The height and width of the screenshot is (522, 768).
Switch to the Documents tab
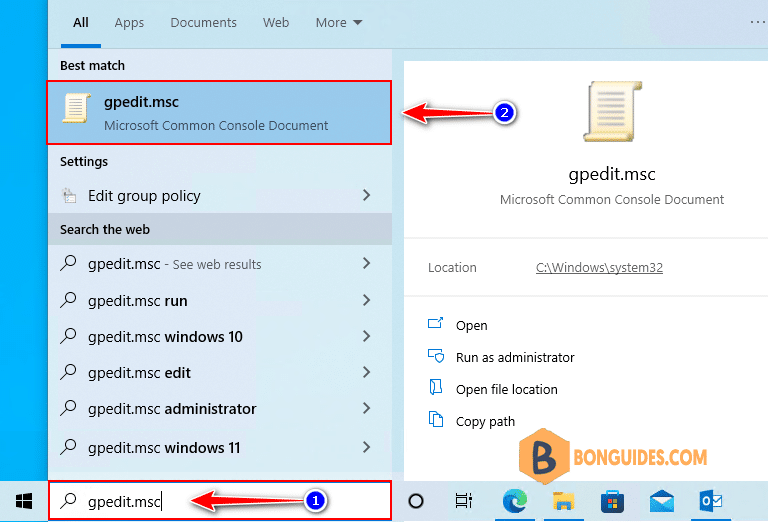pyautogui.click(x=203, y=23)
